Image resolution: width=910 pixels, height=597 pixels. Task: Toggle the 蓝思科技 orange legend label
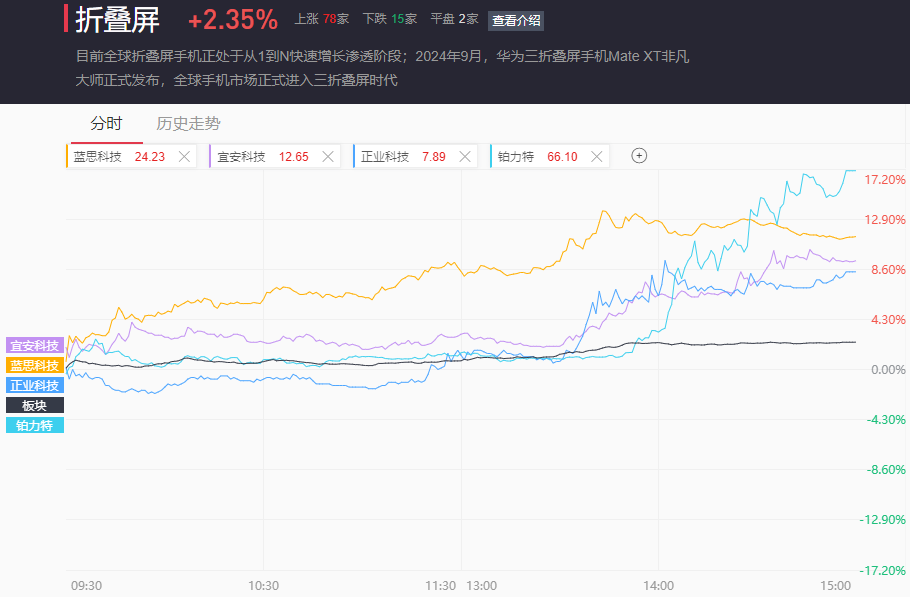[x=35, y=365]
